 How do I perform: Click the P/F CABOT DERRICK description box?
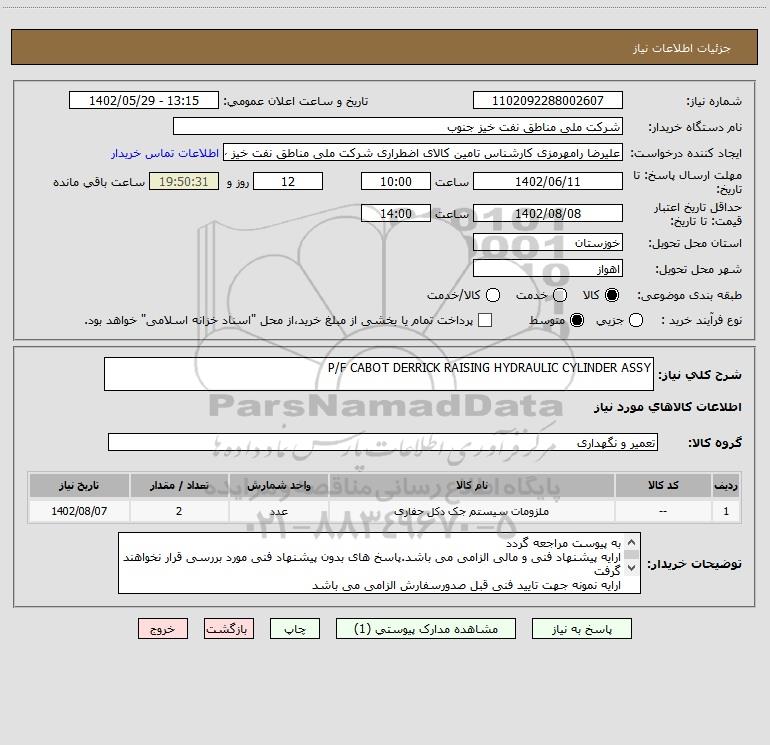(379, 374)
